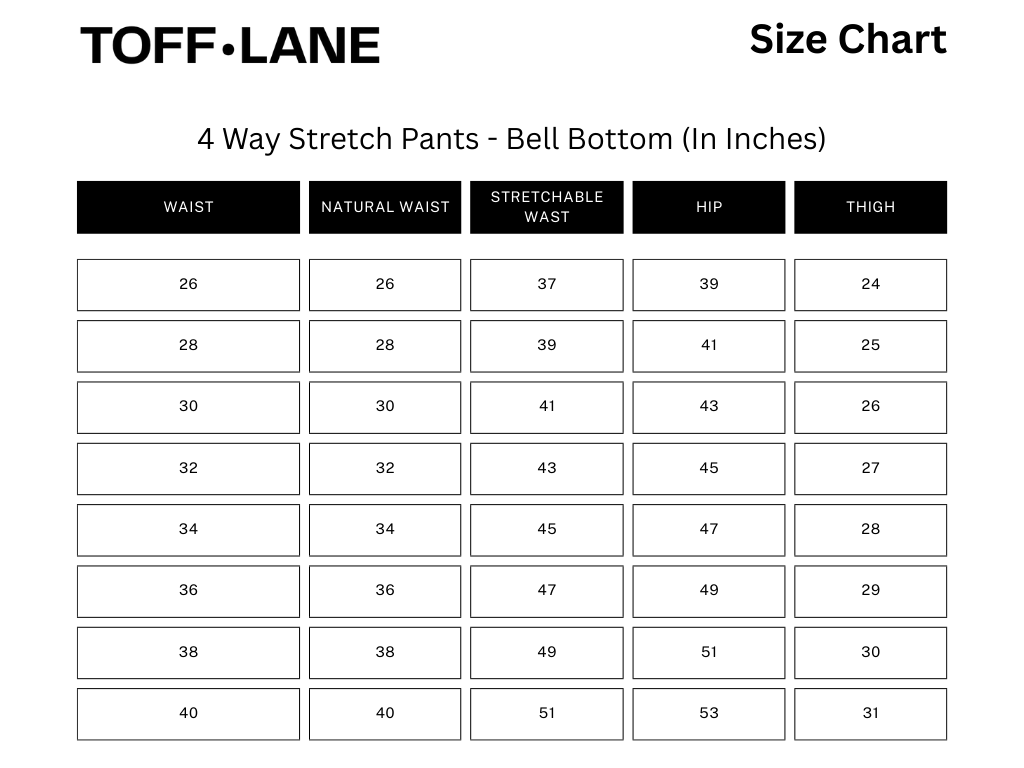Click the TOFF•LANE brand logo

click(230, 46)
